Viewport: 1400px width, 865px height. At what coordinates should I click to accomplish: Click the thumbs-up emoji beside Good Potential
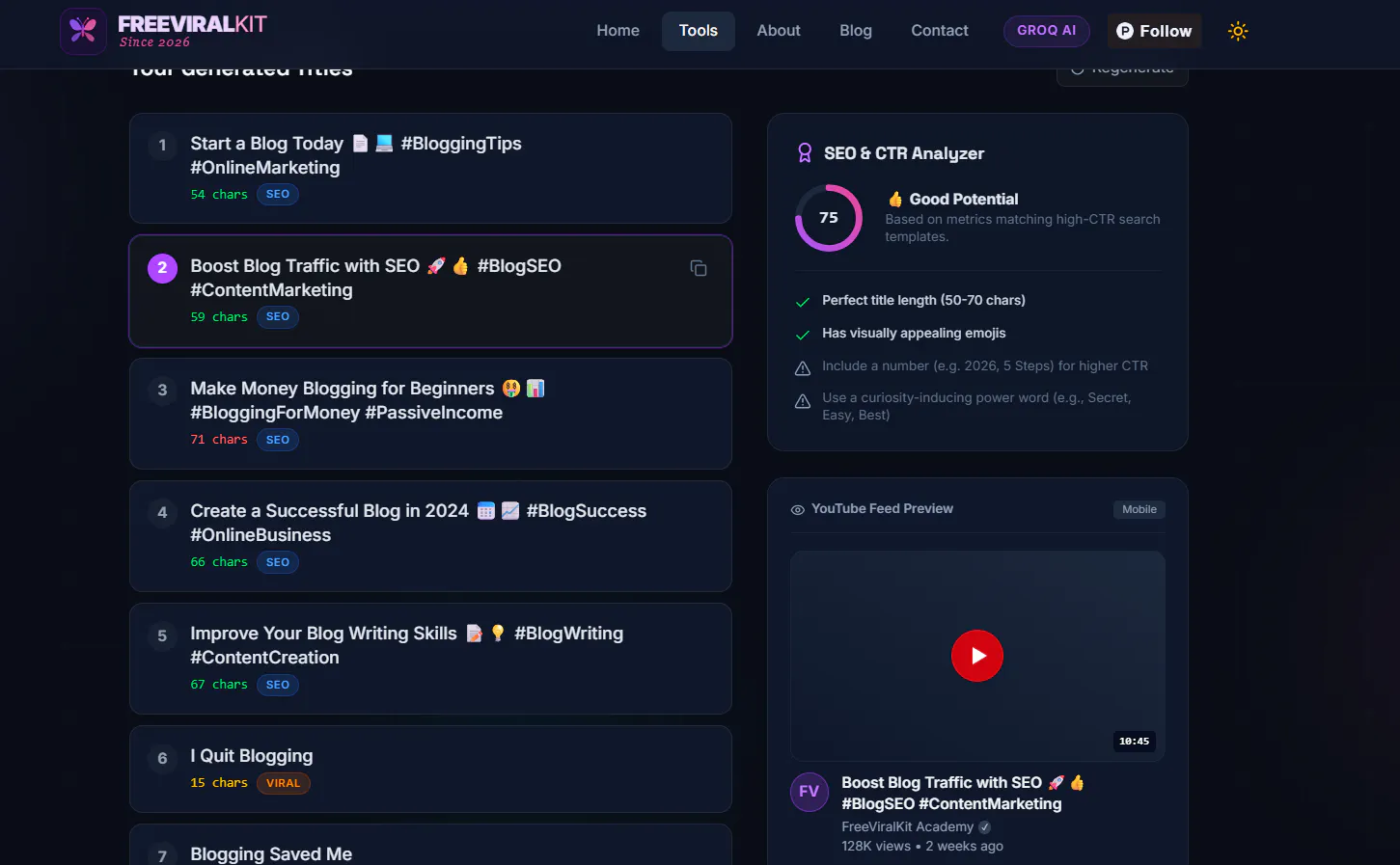click(895, 199)
